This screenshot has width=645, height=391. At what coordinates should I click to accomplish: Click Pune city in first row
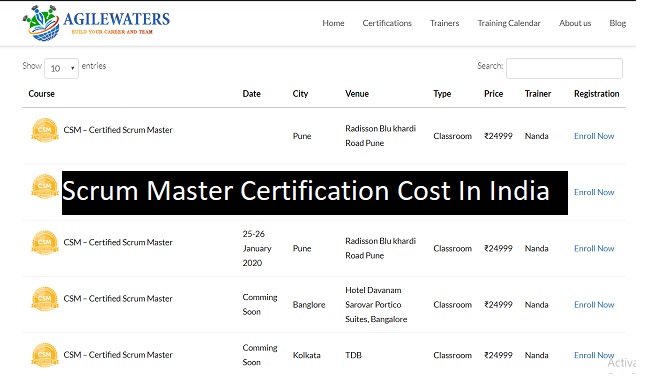(302, 136)
